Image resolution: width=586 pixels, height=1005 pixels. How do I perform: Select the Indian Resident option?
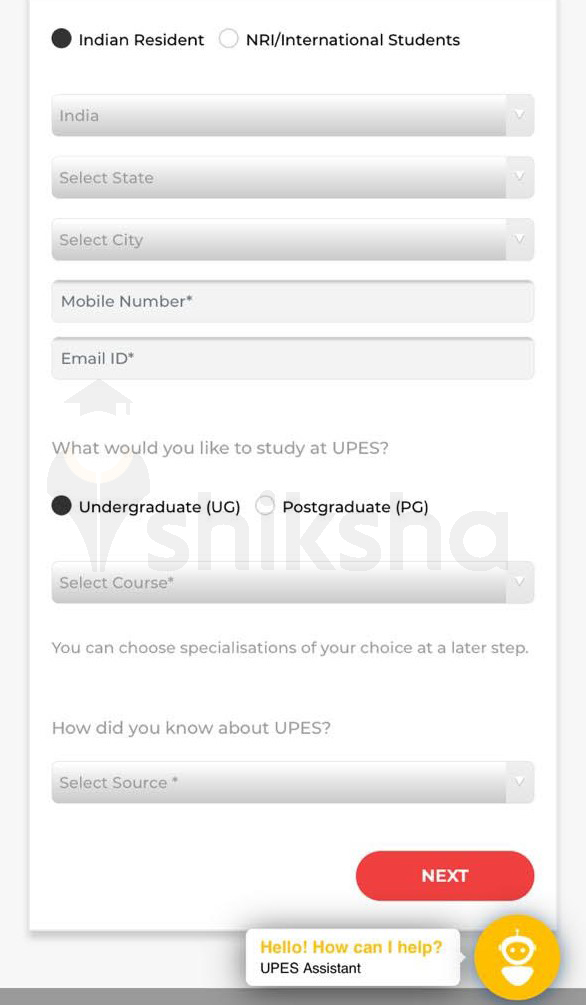(62, 39)
